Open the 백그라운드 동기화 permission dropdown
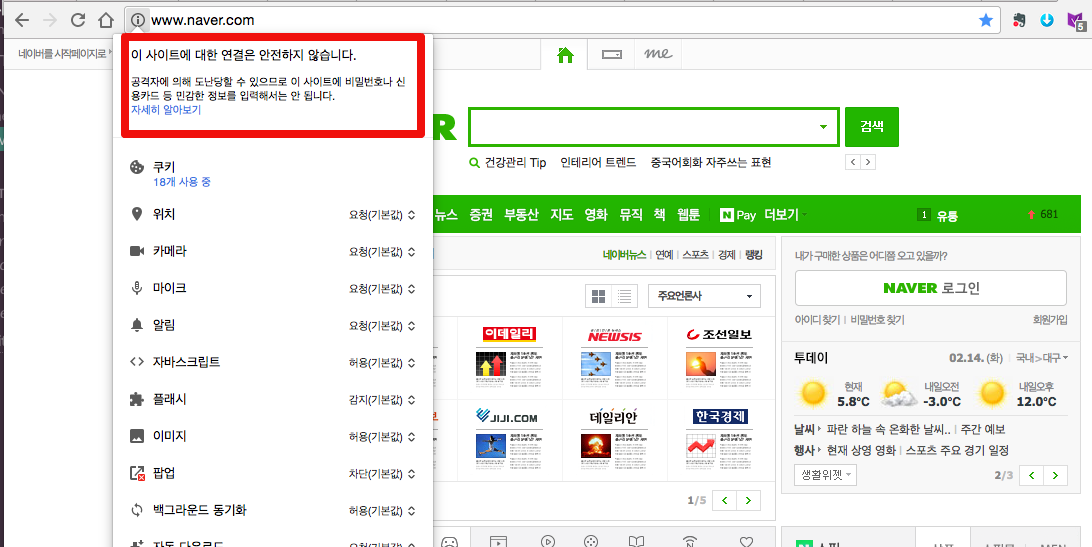This screenshot has height=547, width=1092. pos(382,511)
